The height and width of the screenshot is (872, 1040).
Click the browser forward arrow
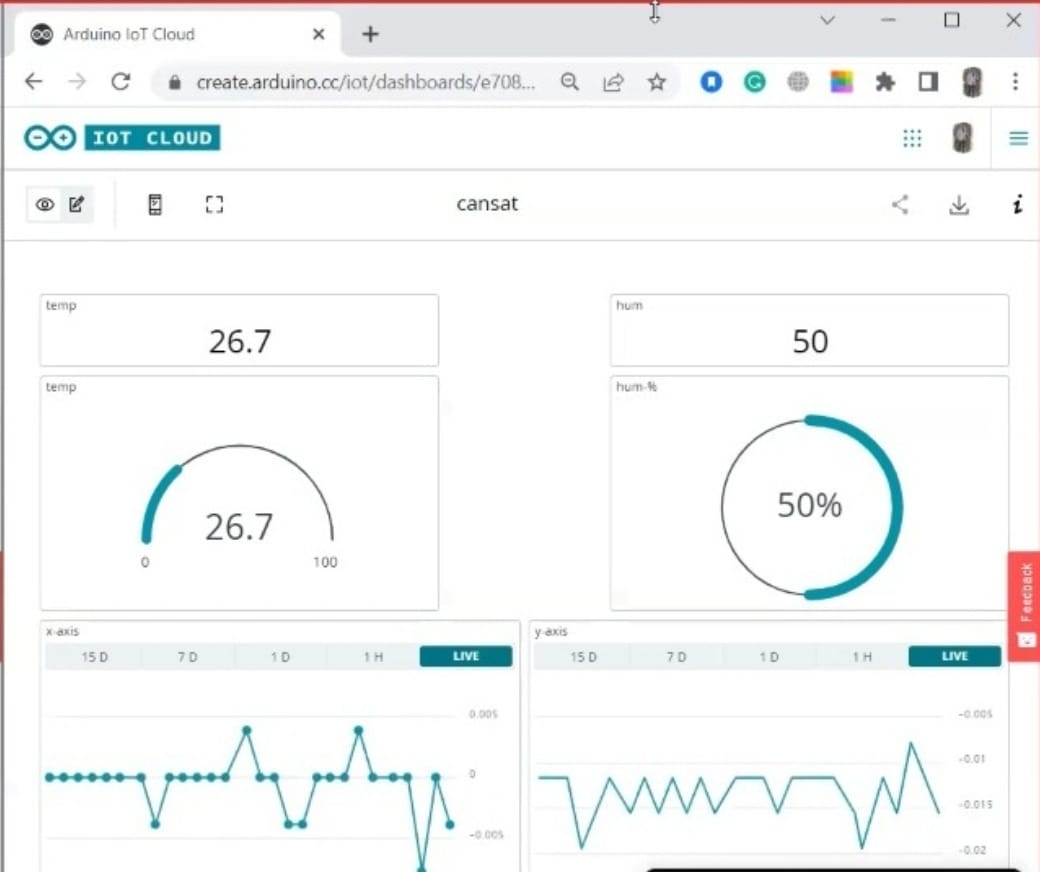pos(78,82)
